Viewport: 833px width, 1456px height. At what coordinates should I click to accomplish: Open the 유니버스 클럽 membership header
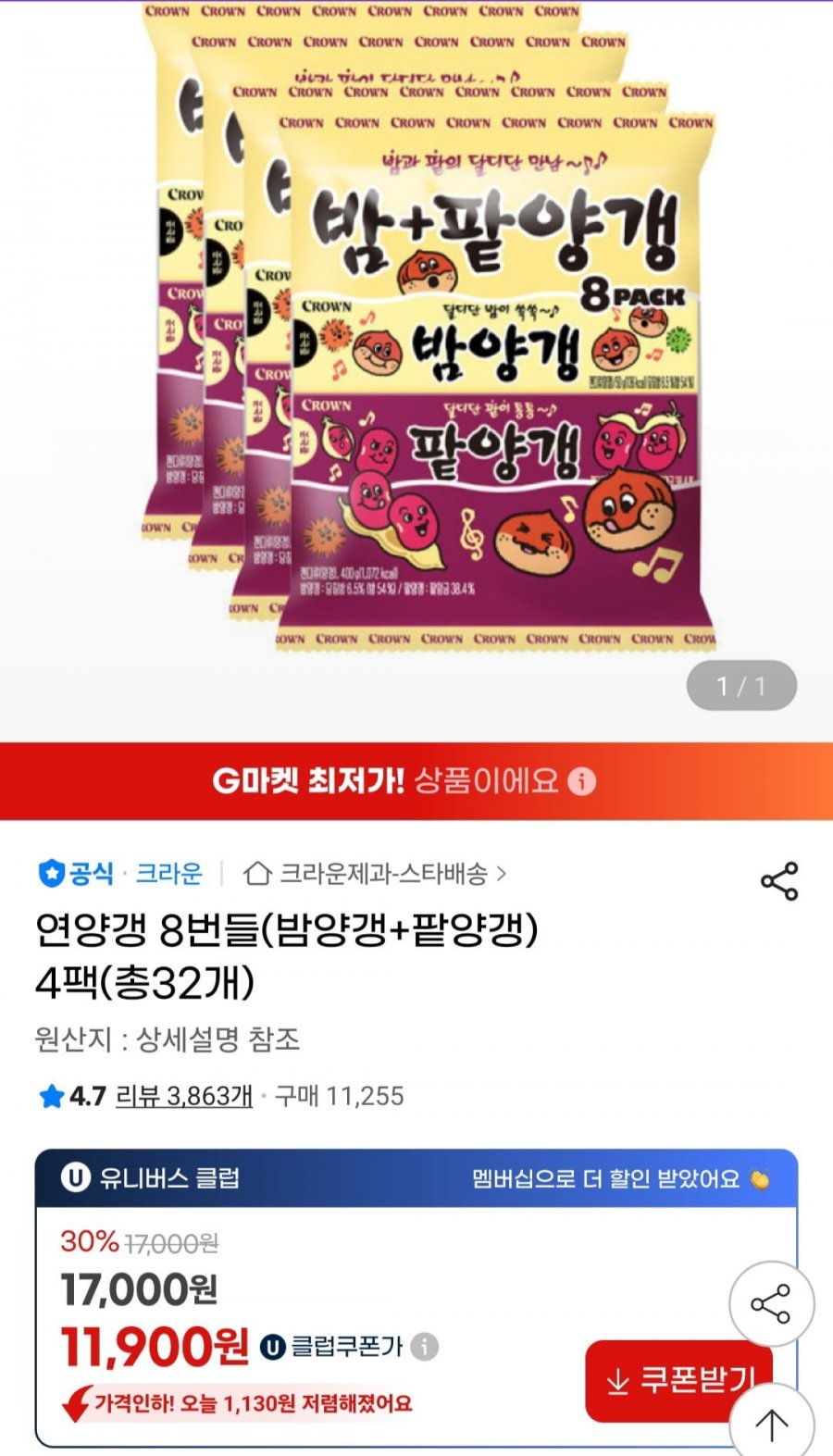tap(416, 1178)
